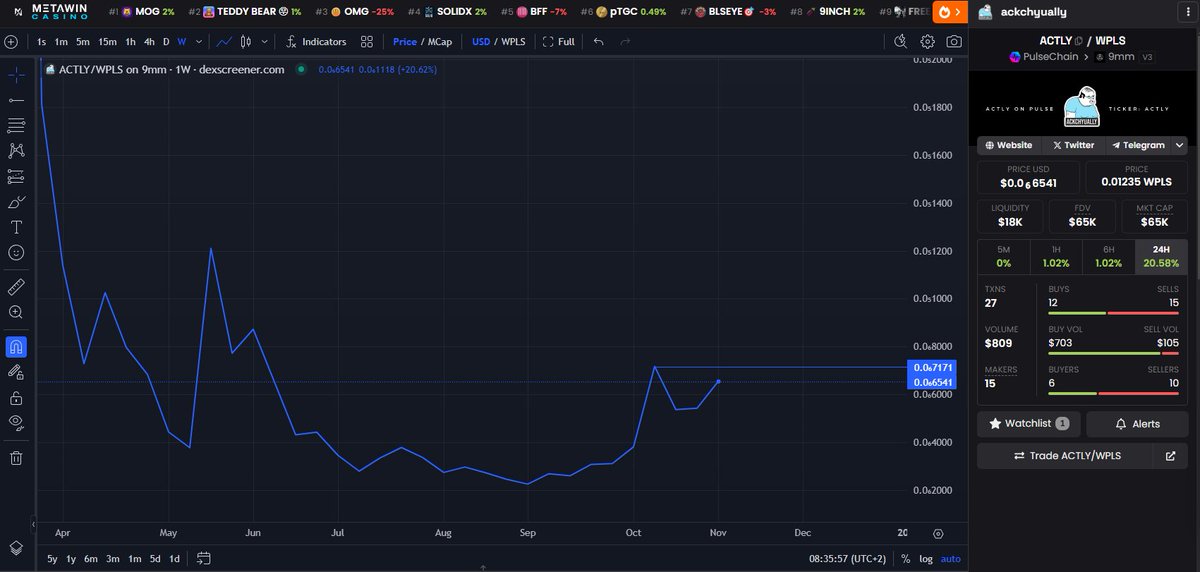
Task: Open the emoji icons tool
Action: tap(16, 253)
